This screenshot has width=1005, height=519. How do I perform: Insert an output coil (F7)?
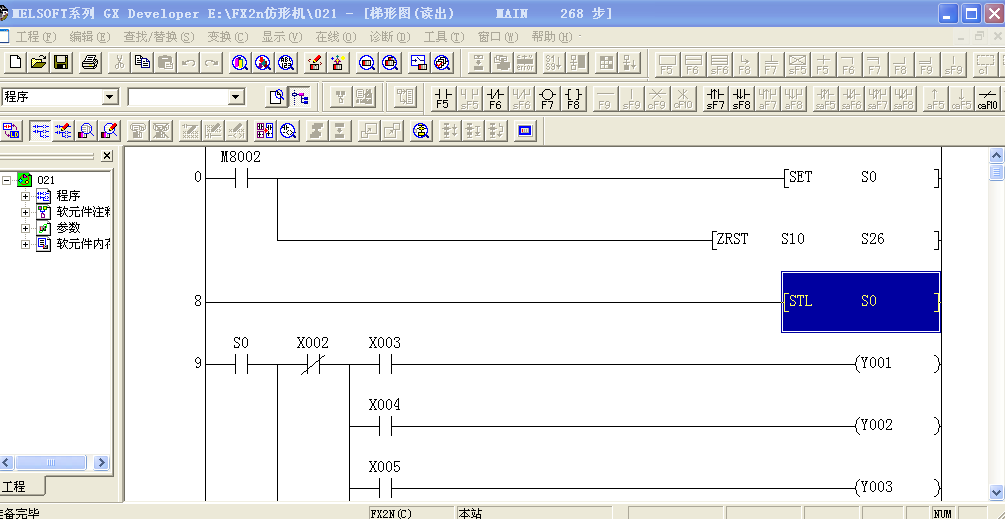547,98
